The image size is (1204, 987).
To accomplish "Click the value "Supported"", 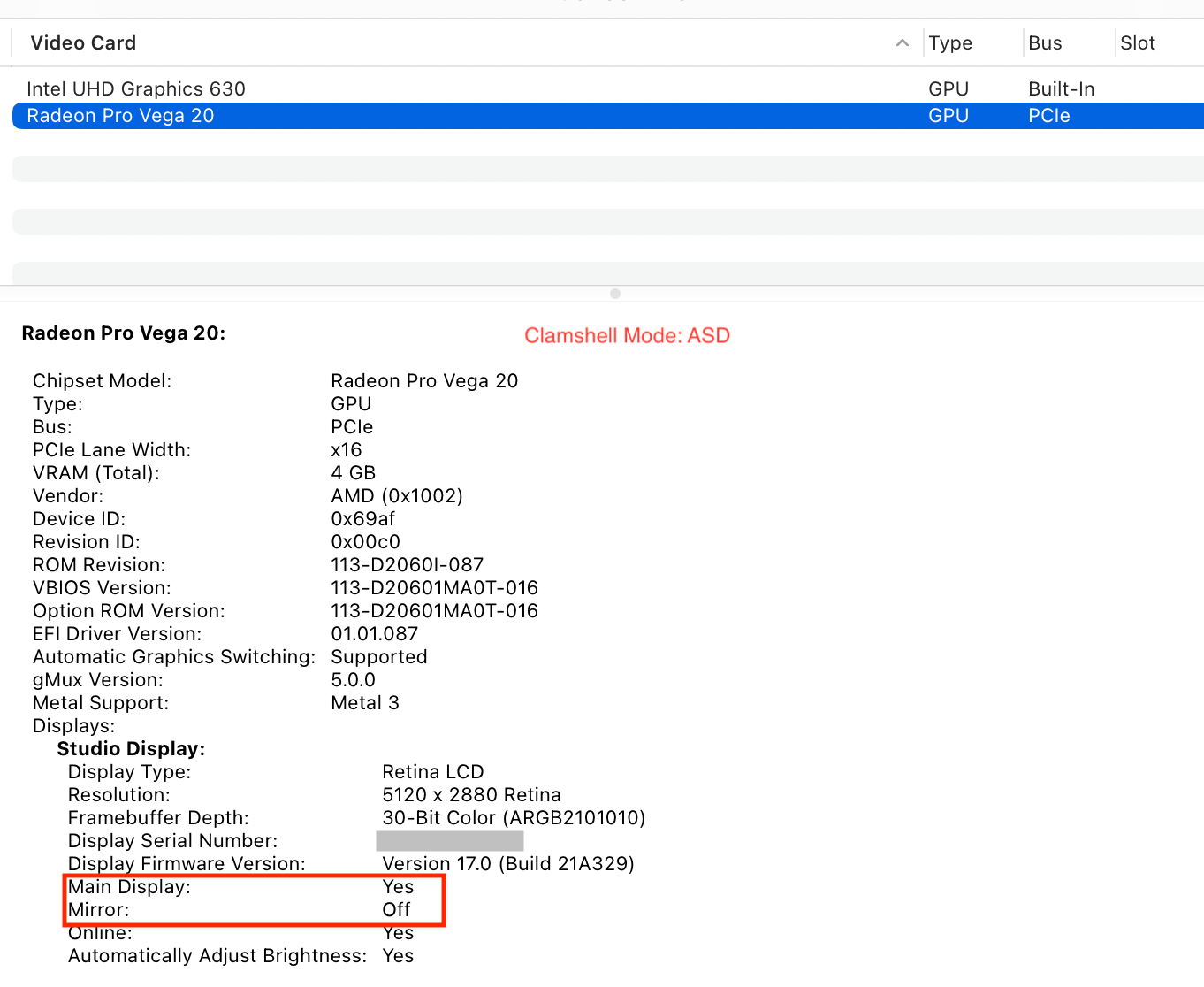I will click(x=379, y=657).
